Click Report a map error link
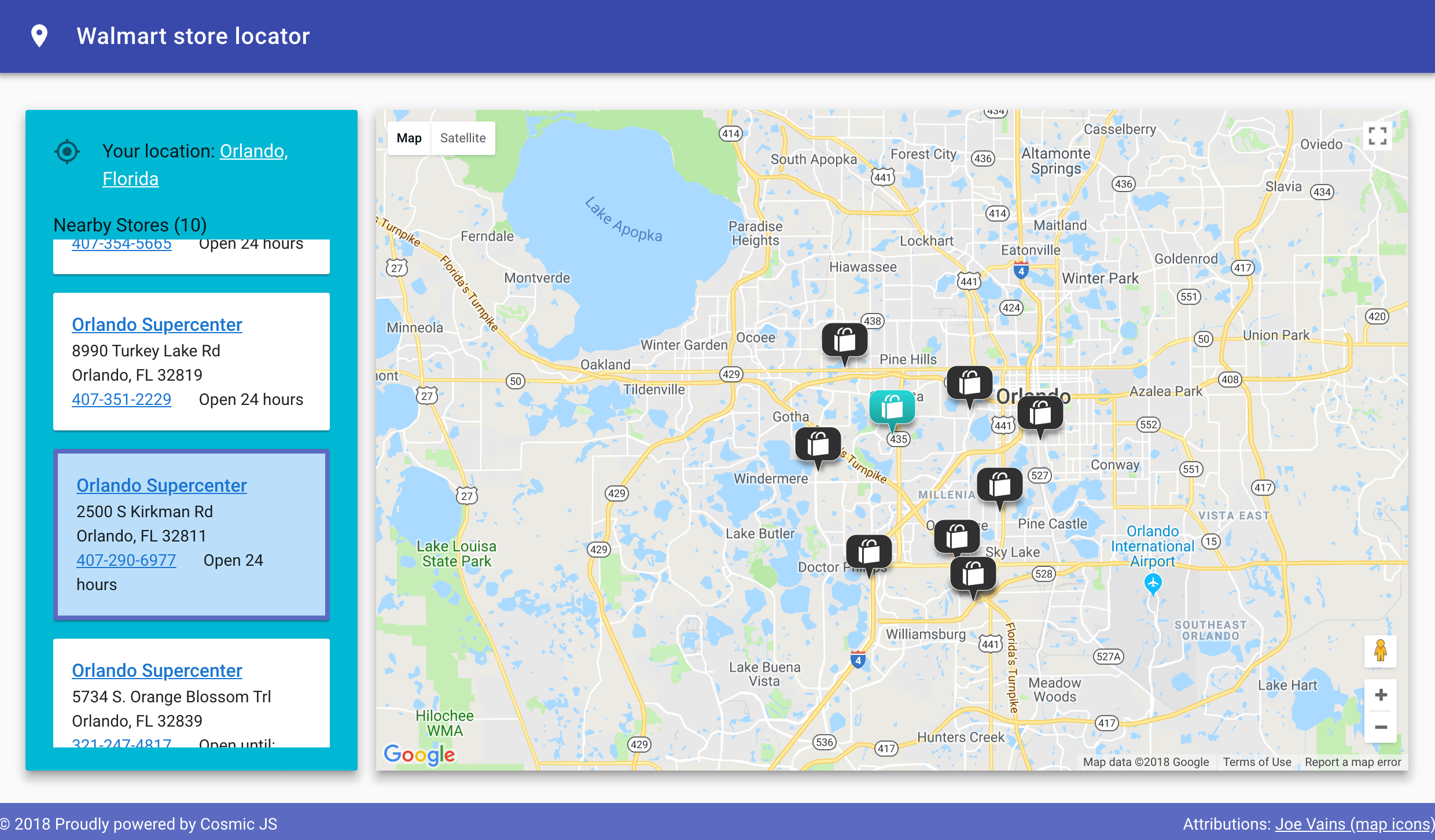This screenshot has height=840, width=1435. [x=1352, y=762]
